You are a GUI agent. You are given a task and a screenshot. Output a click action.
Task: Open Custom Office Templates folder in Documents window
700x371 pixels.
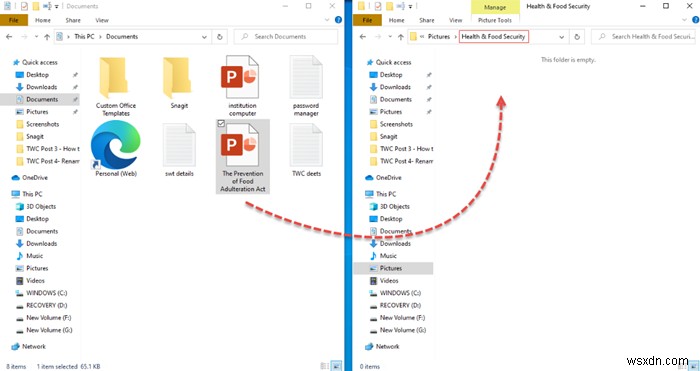(x=116, y=86)
